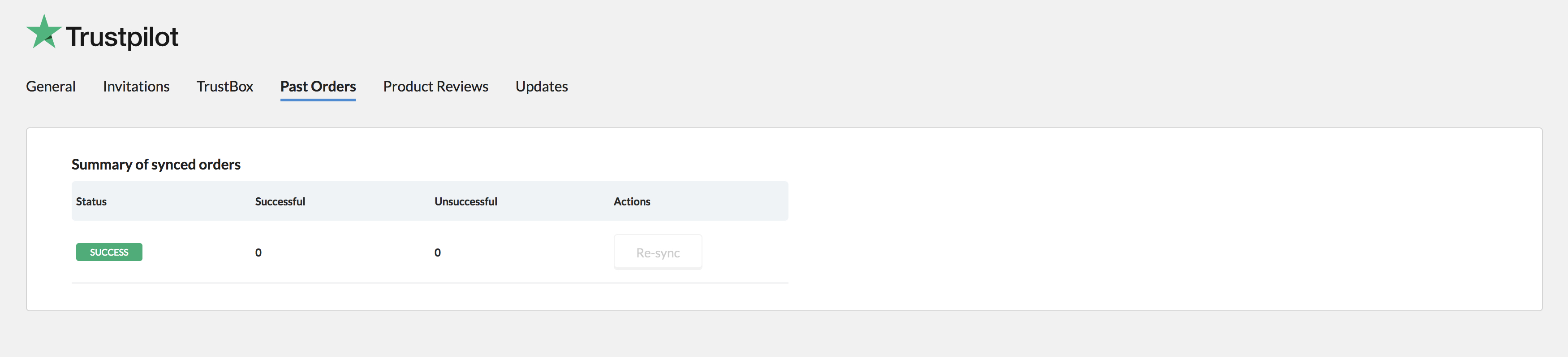Select the Past Orders tab
This screenshot has height=357, width=1568.
318,87
